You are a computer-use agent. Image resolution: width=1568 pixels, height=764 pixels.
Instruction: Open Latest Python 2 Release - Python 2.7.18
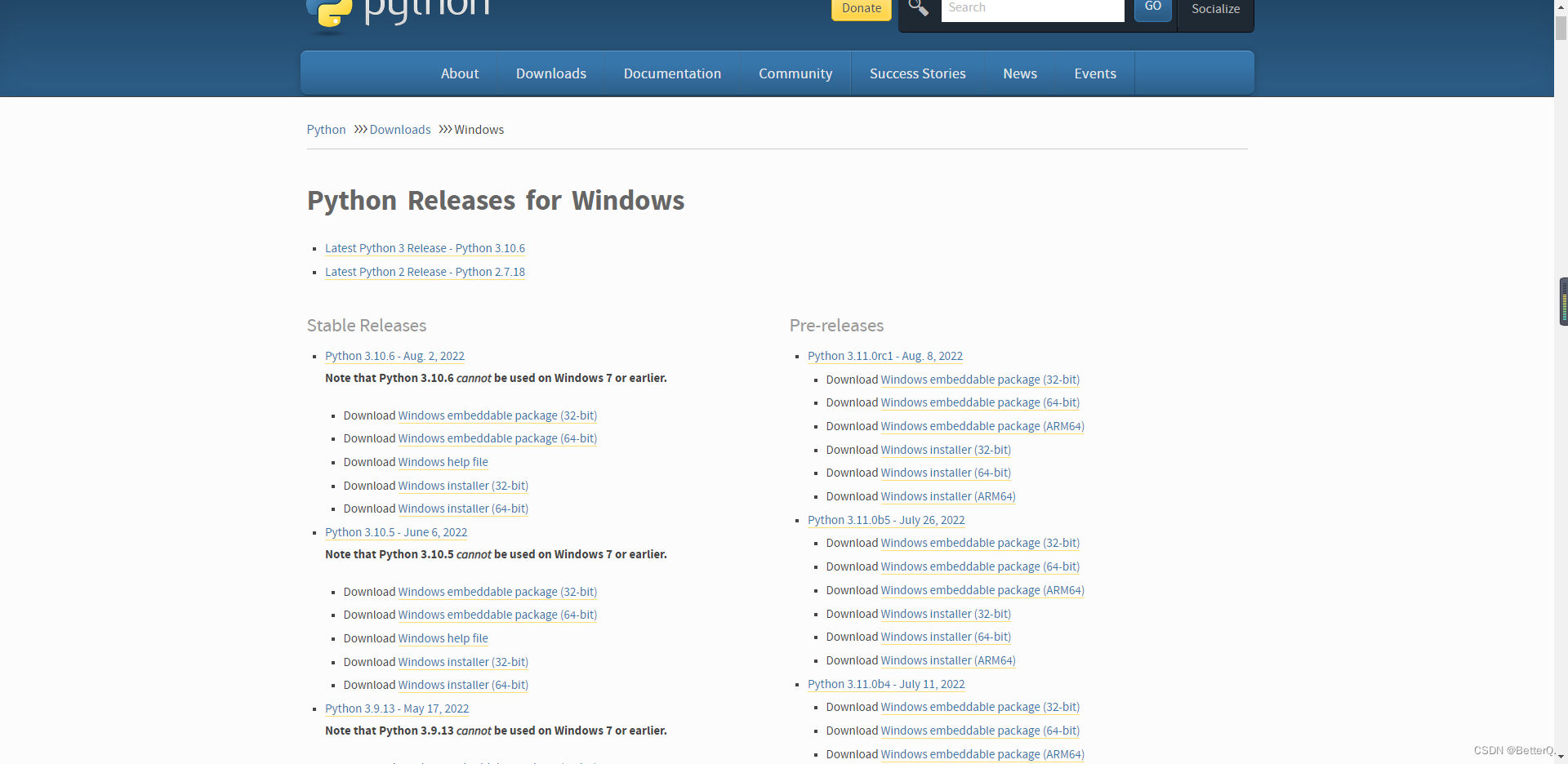tap(425, 272)
